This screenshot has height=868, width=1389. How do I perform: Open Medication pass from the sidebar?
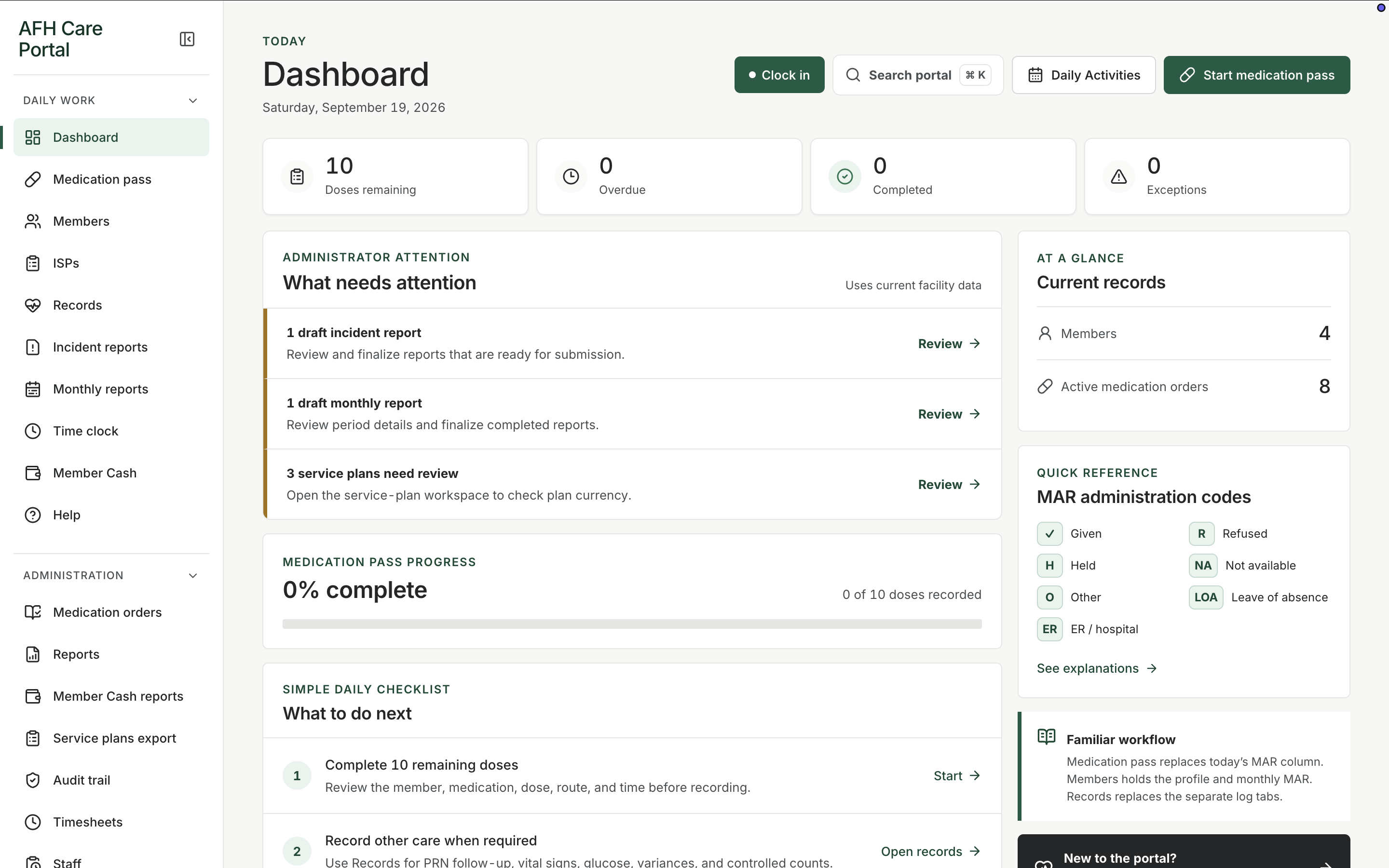(x=111, y=179)
